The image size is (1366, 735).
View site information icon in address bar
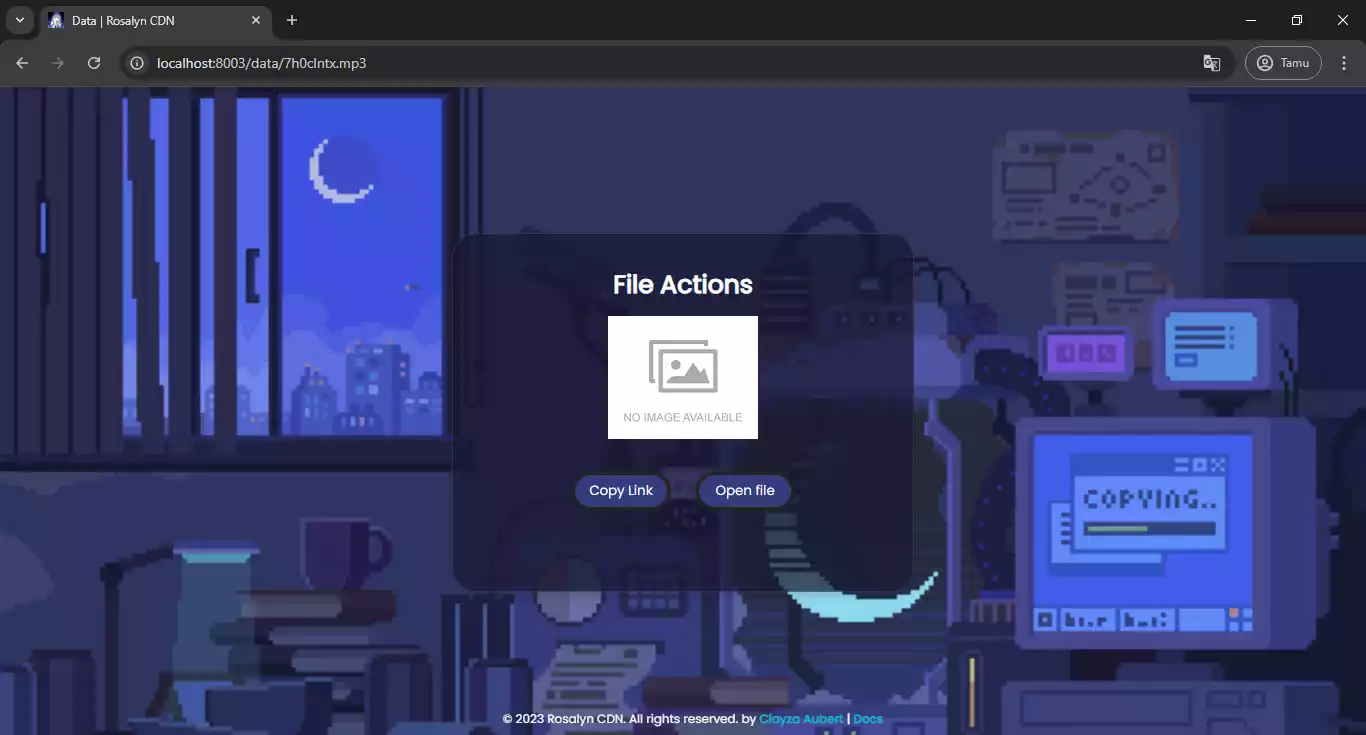click(139, 63)
